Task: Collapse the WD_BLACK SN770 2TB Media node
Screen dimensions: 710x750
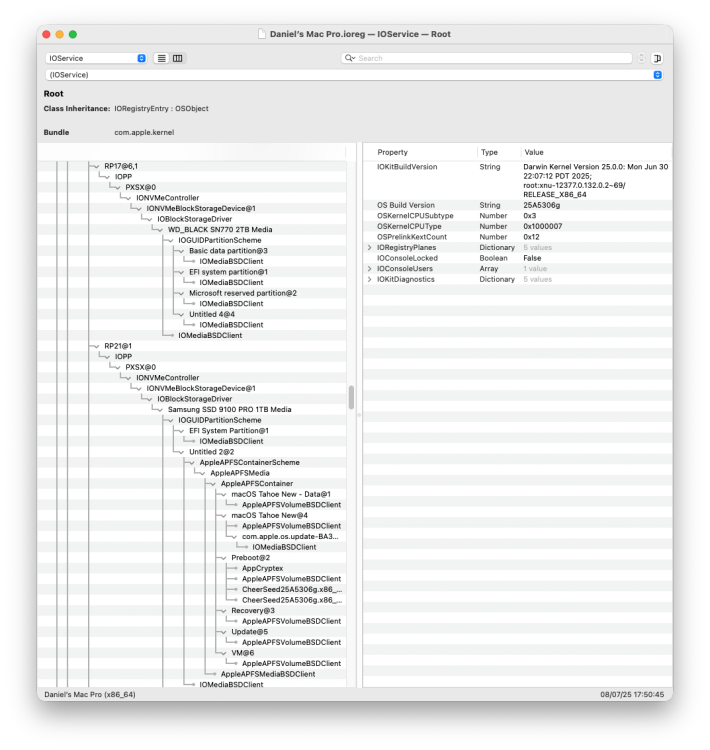Action: point(159,230)
